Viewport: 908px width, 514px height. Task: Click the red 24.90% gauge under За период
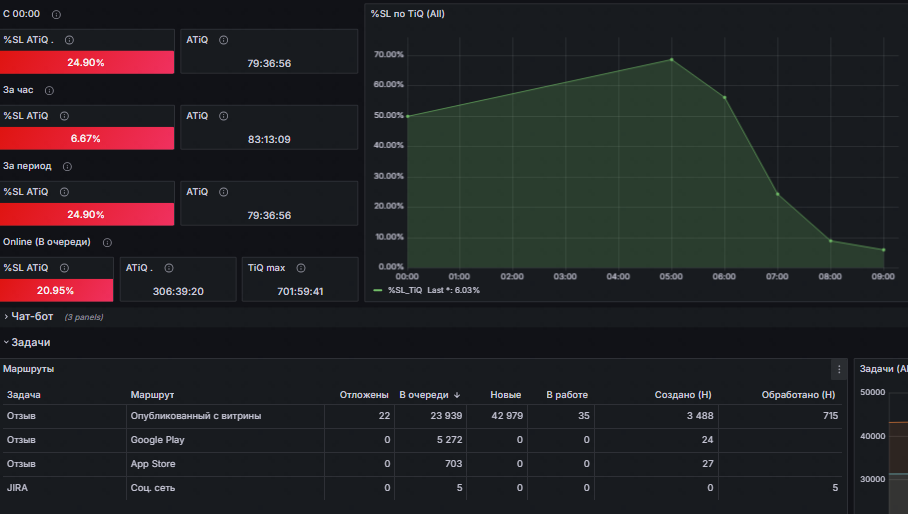[x=87, y=214]
